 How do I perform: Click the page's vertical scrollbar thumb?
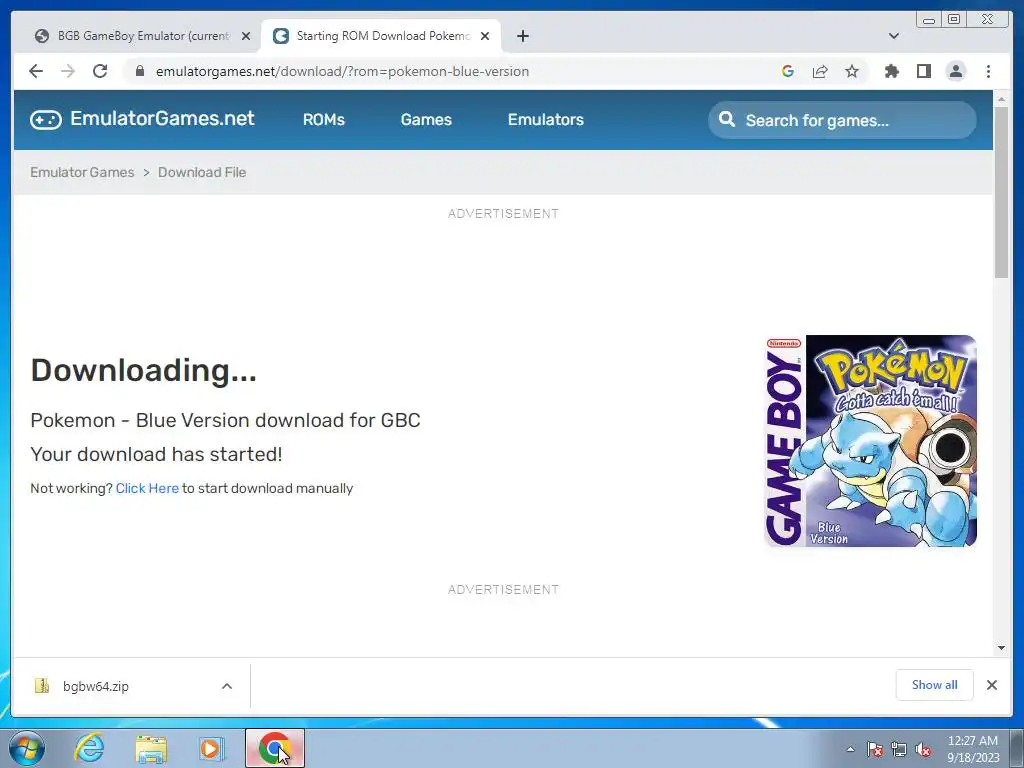pyautogui.click(x=1002, y=193)
